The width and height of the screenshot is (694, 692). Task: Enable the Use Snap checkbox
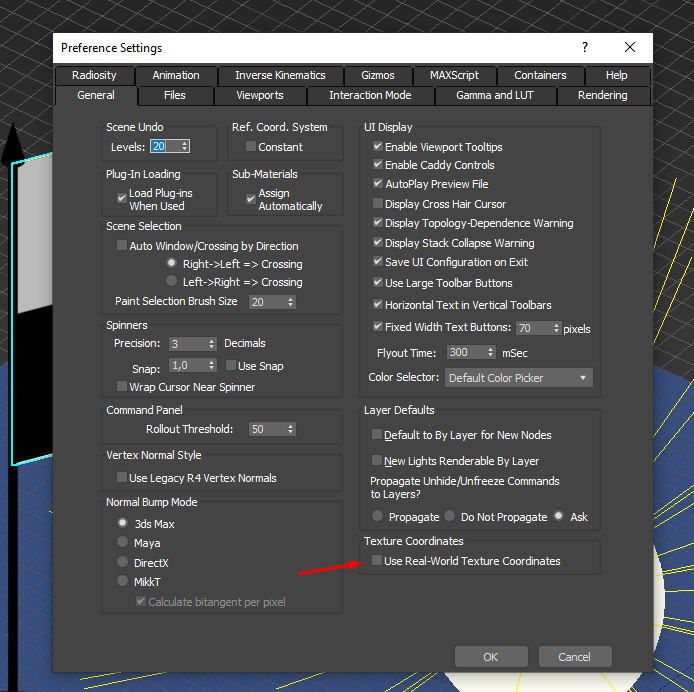click(x=231, y=365)
